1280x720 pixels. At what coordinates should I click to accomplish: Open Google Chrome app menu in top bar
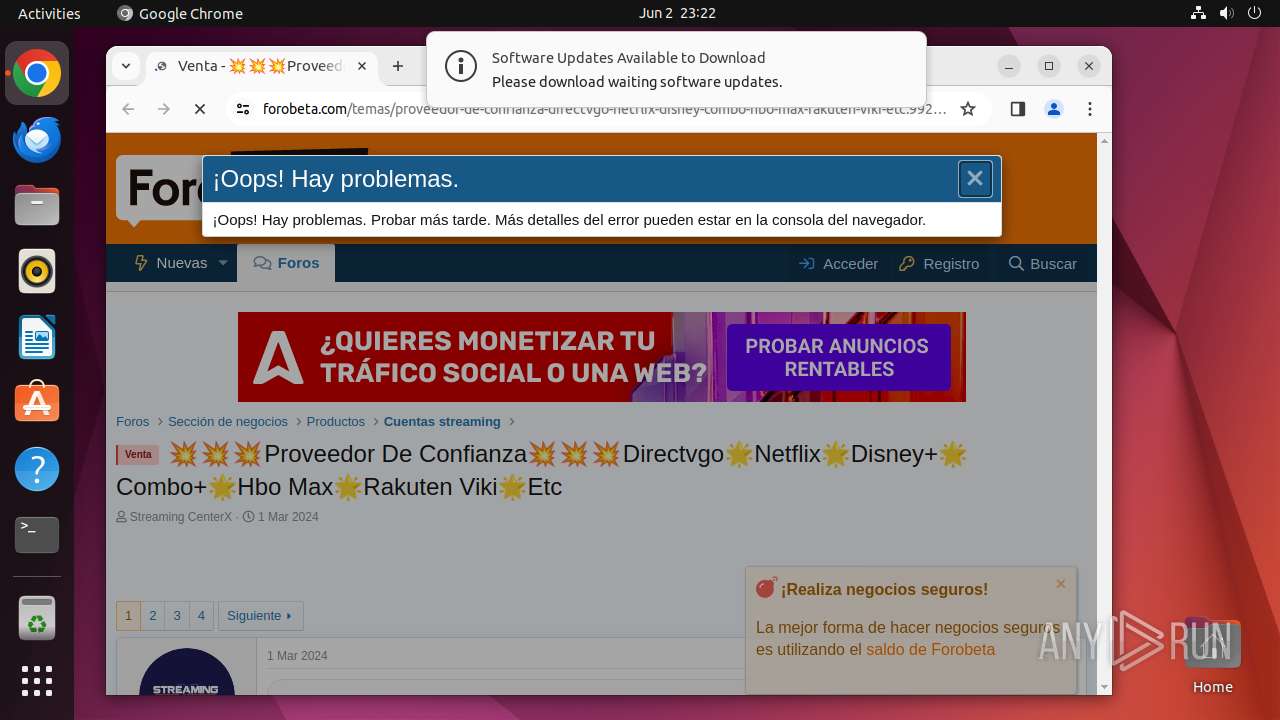pyautogui.click(x=180, y=13)
